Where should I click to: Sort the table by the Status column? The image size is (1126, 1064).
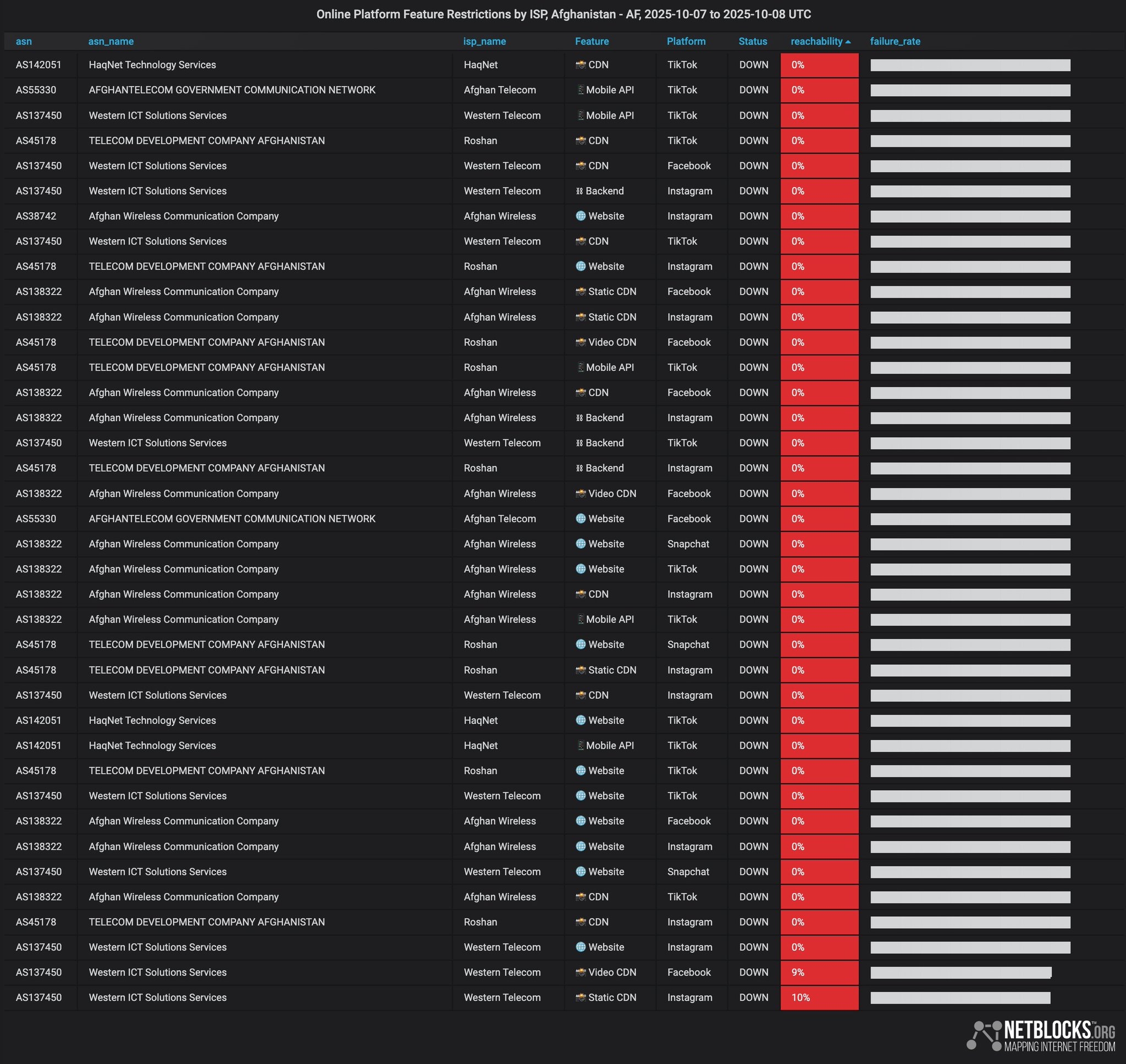(x=753, y=41)
